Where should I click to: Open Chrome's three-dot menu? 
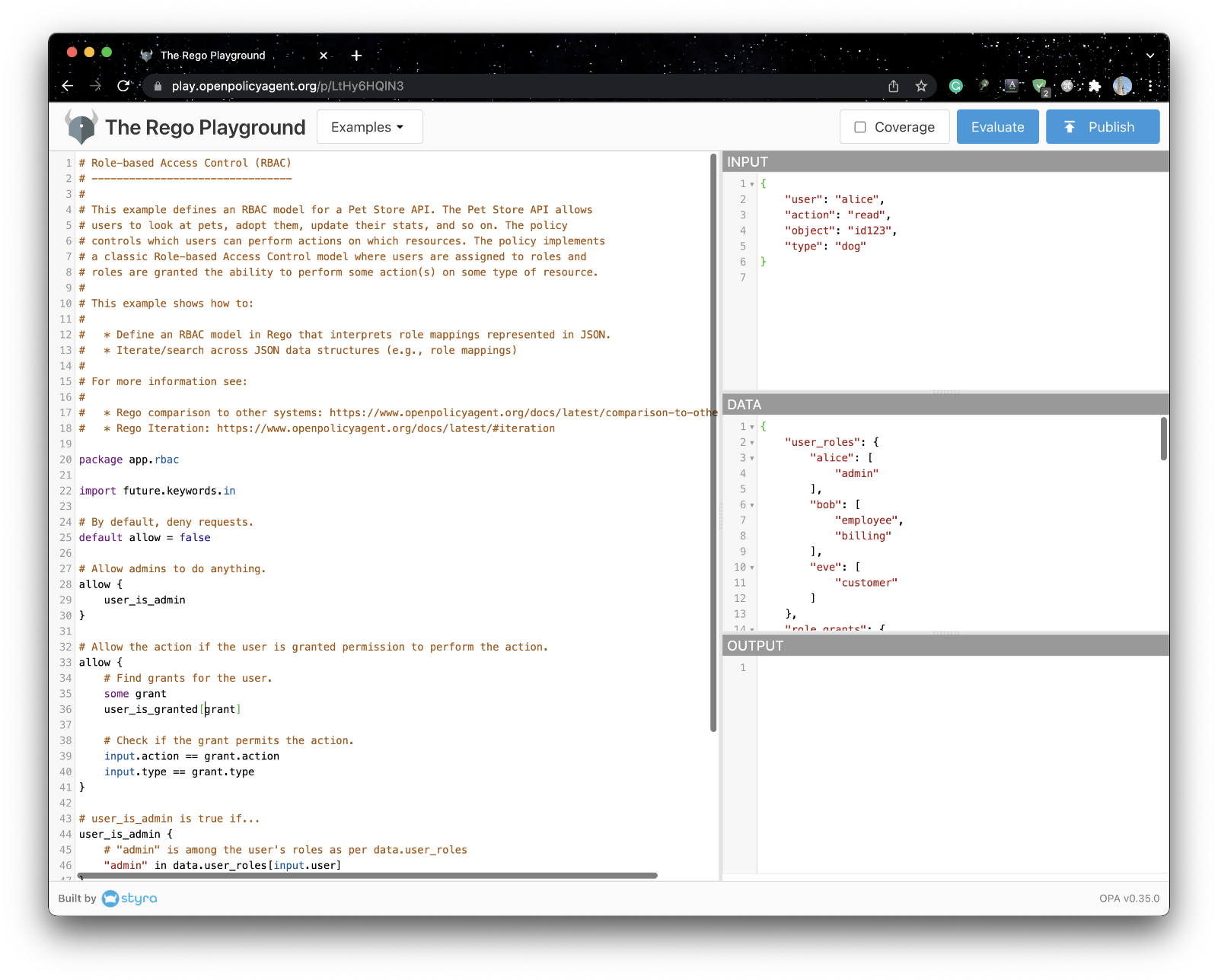tap(1150, 86)
